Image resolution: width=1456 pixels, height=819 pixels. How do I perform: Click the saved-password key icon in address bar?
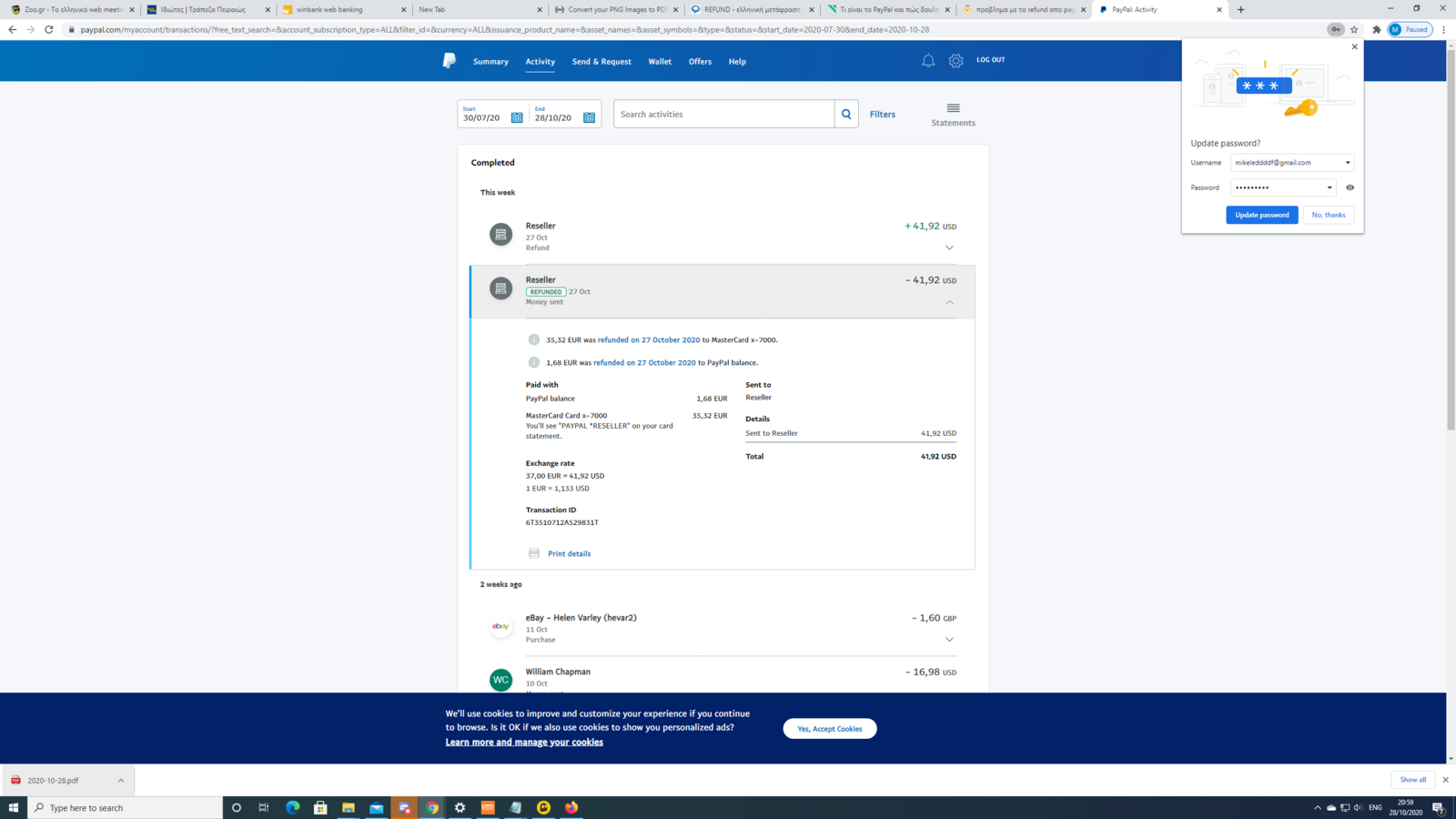point(1335,29)
